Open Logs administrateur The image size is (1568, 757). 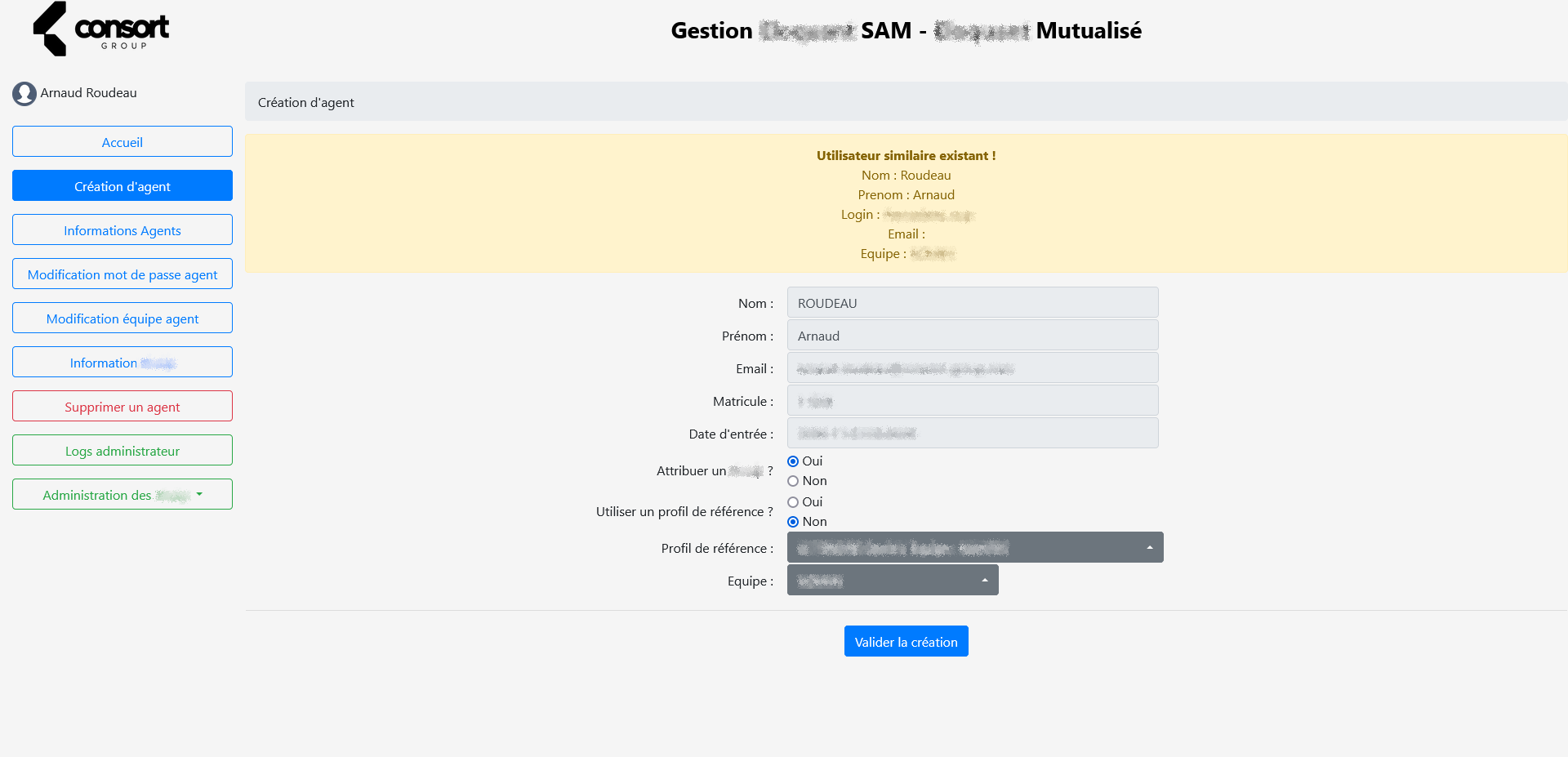point(122,451)
